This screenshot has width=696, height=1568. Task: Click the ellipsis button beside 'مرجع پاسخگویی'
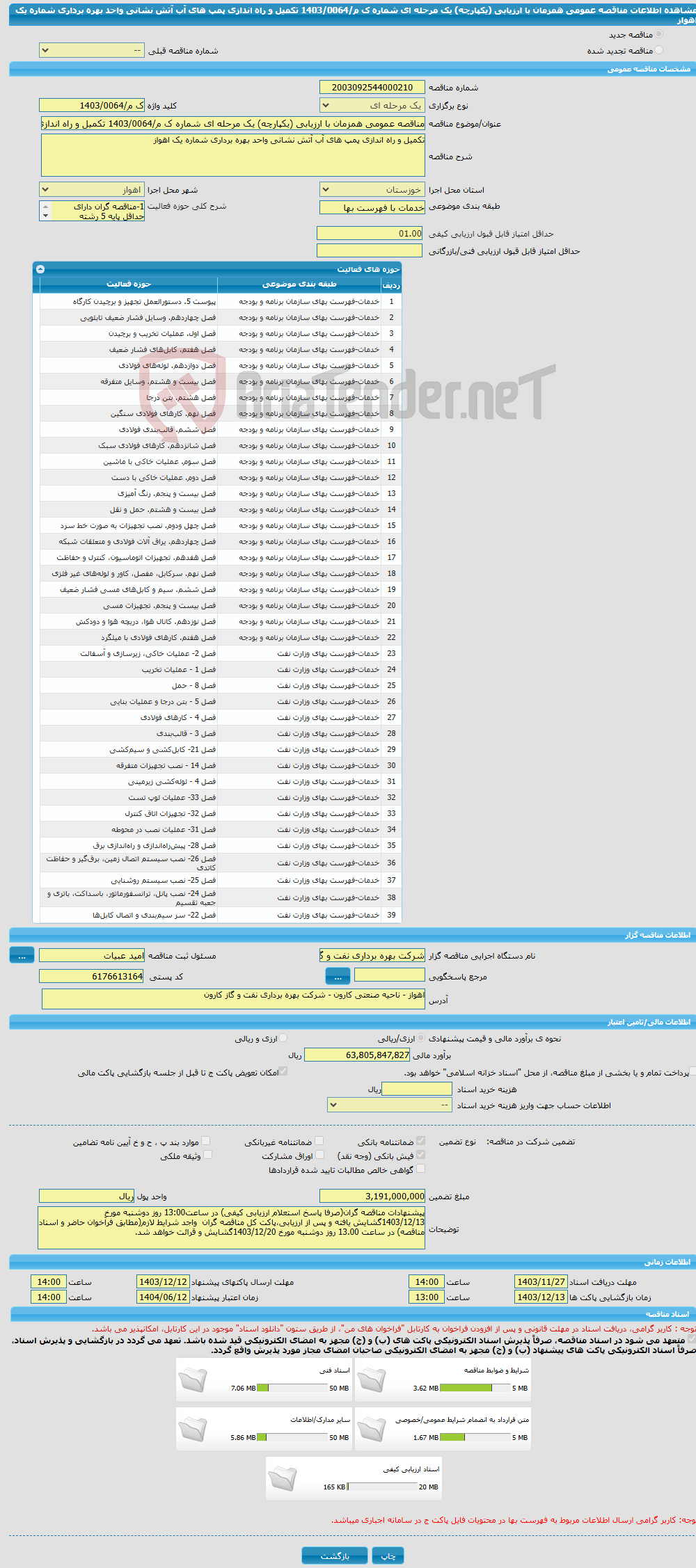tap(338, 976)
